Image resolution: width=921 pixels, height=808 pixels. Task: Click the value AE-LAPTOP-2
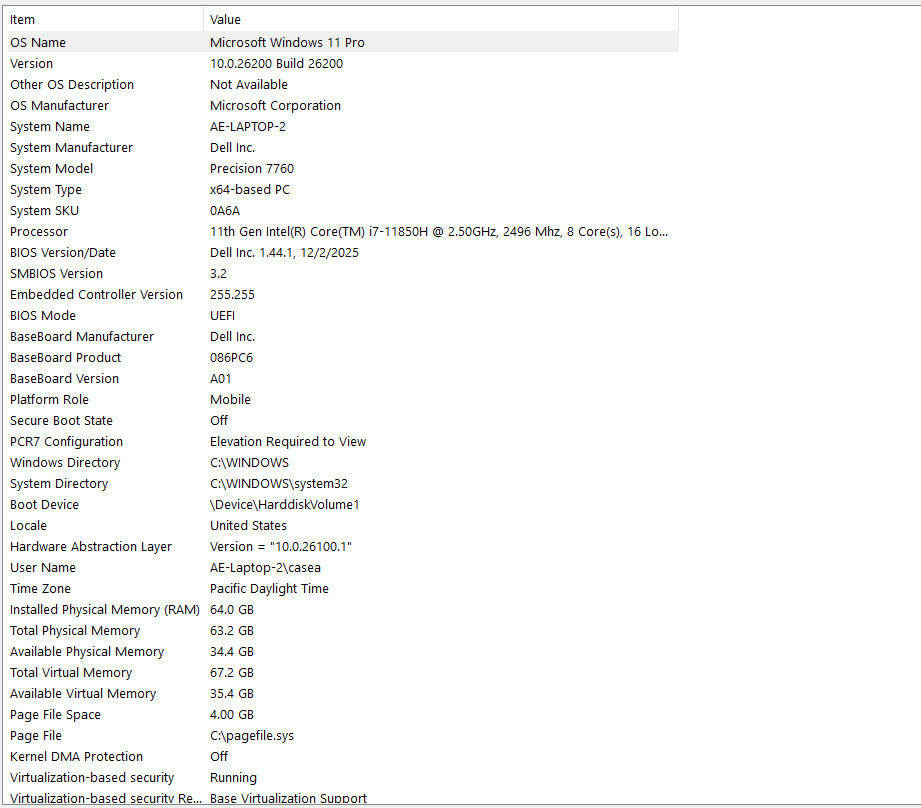(x=248, y=127)
